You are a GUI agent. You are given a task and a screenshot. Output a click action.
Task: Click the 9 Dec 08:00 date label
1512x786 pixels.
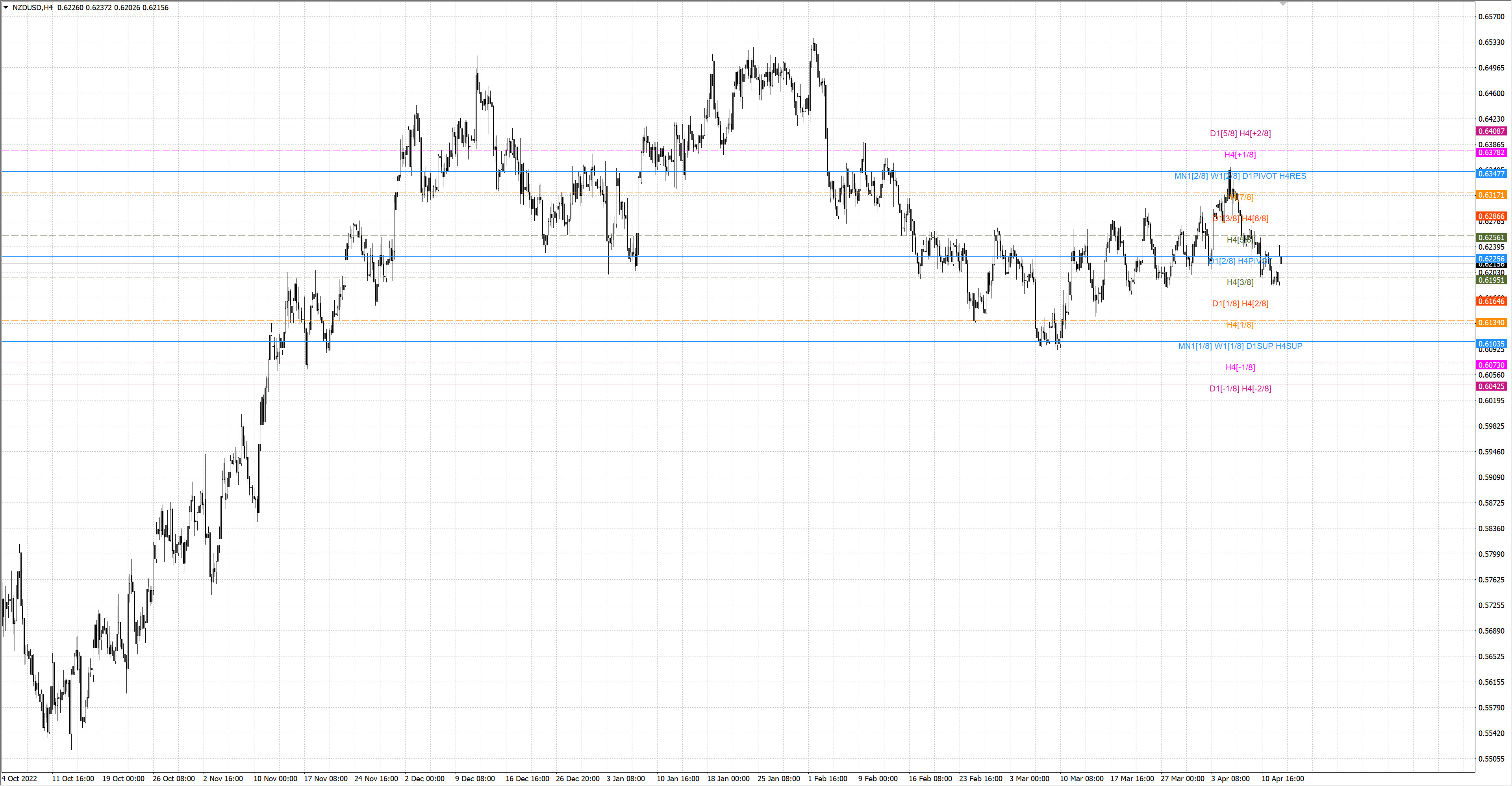tap(475, 779)
